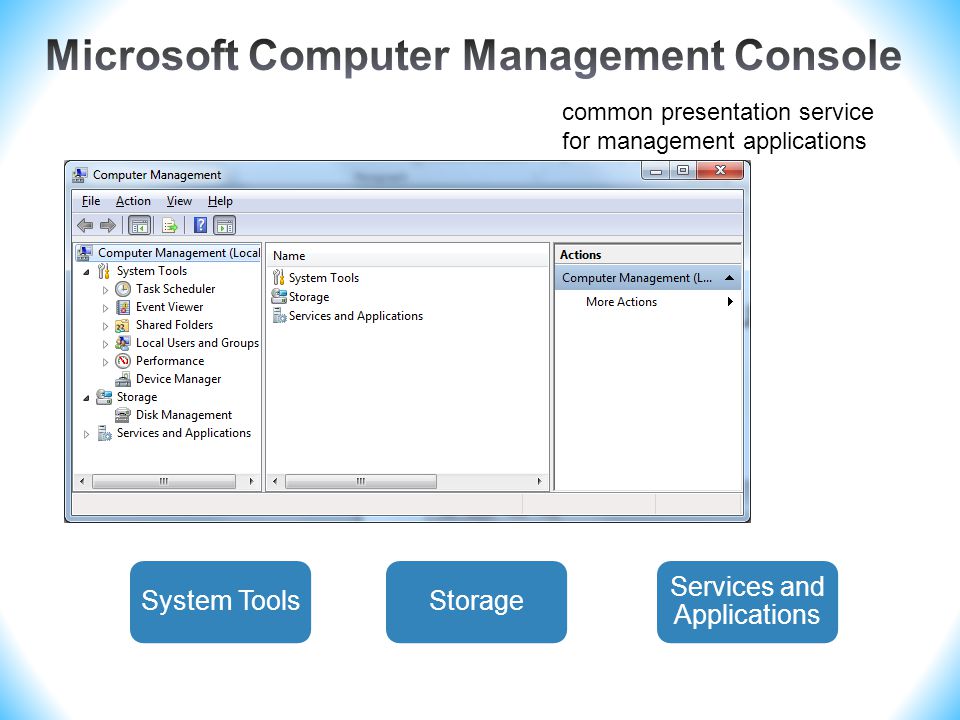Viewport: 960px width, 720px height.
Task: Collapse the Computer Management section in Actions pane
Action: point(729,278)
